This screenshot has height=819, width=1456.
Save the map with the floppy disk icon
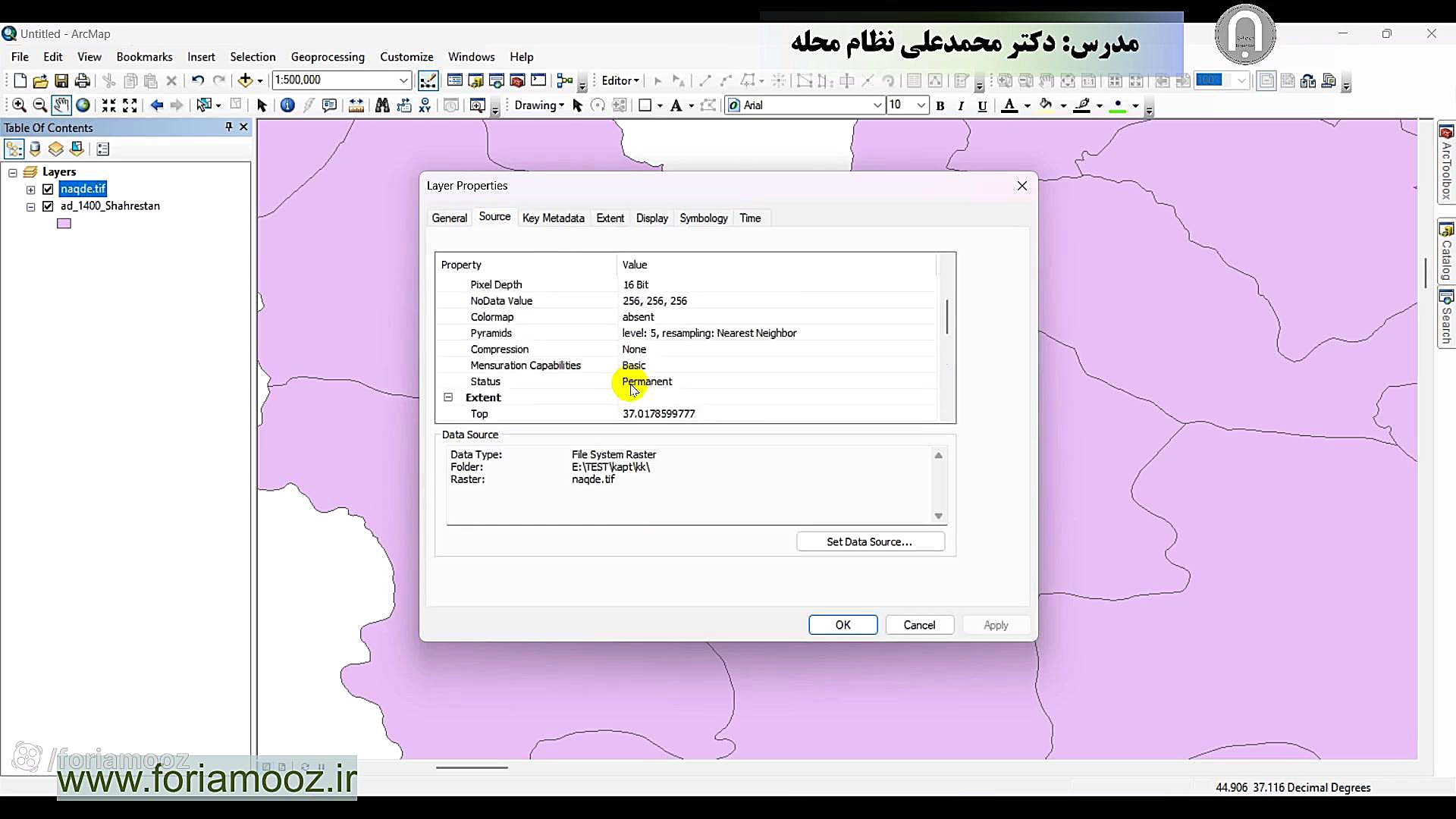(61, 80)
